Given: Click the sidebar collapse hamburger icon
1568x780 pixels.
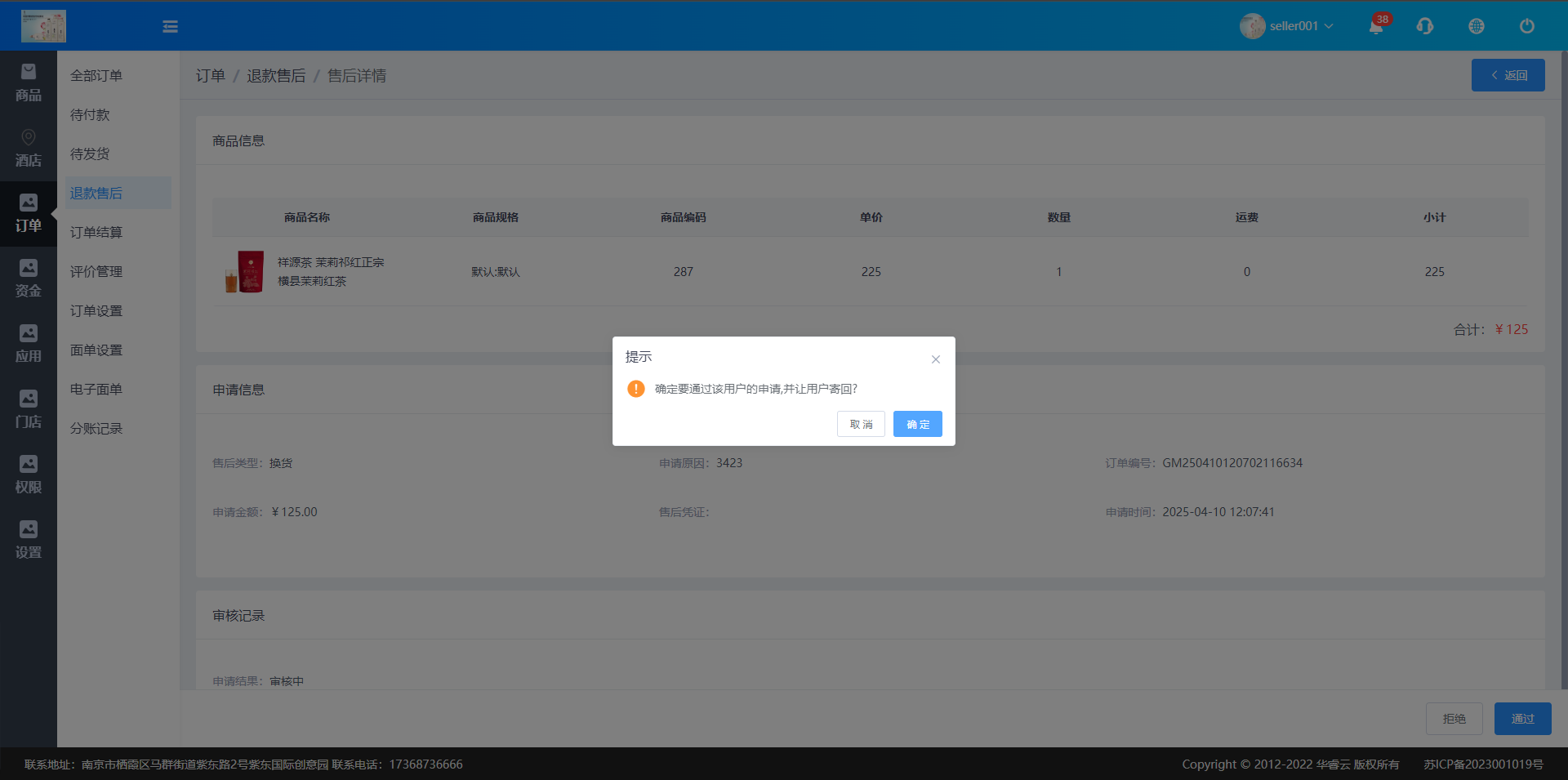Looking at the screenshot, I should pos(170,27).
